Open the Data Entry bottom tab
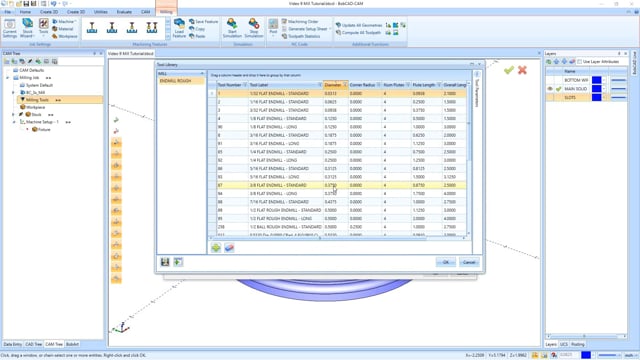Viewport: 640px width, 360px height. [x=12, y=344]
